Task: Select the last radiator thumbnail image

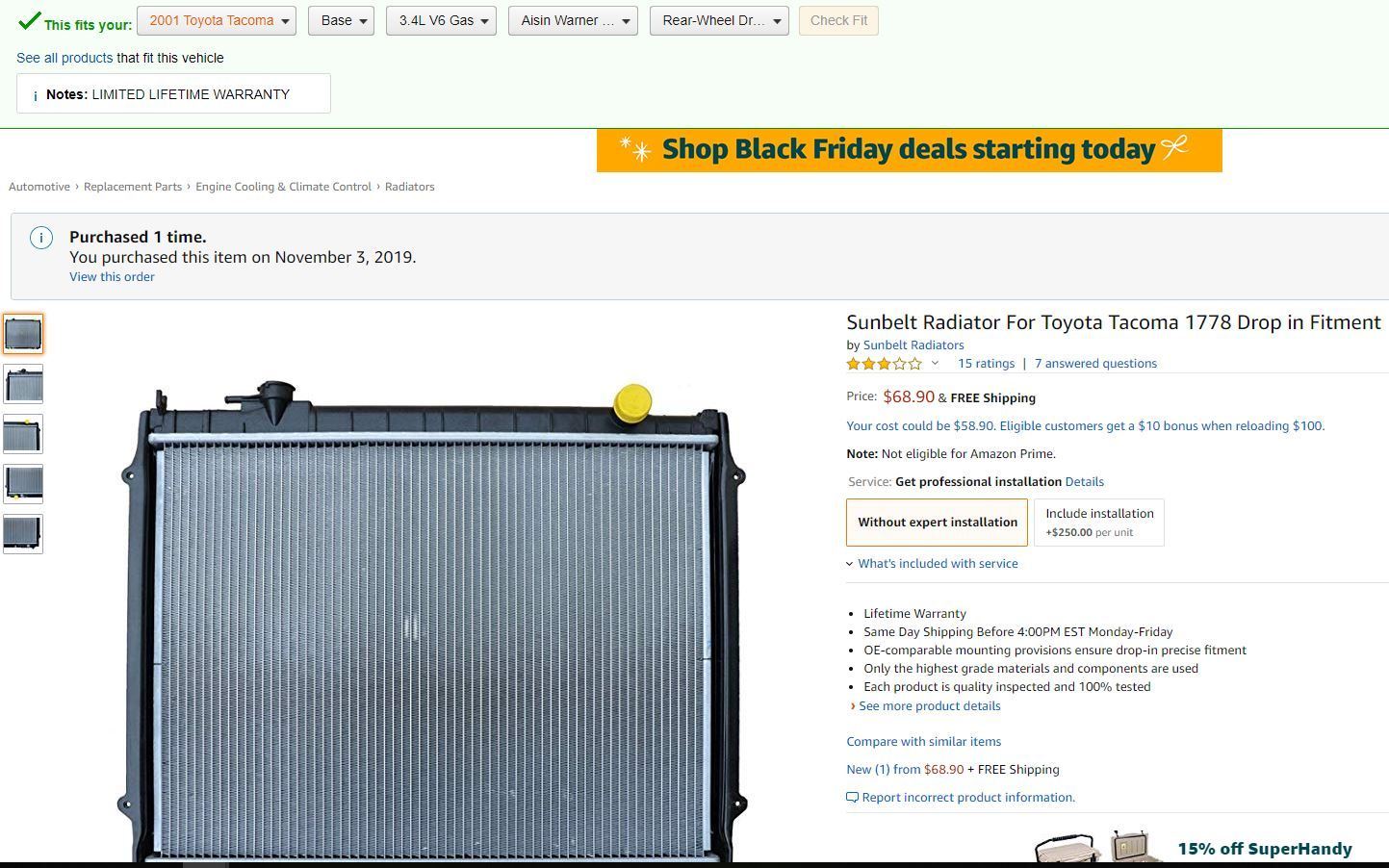Action: tap(23, 534)
